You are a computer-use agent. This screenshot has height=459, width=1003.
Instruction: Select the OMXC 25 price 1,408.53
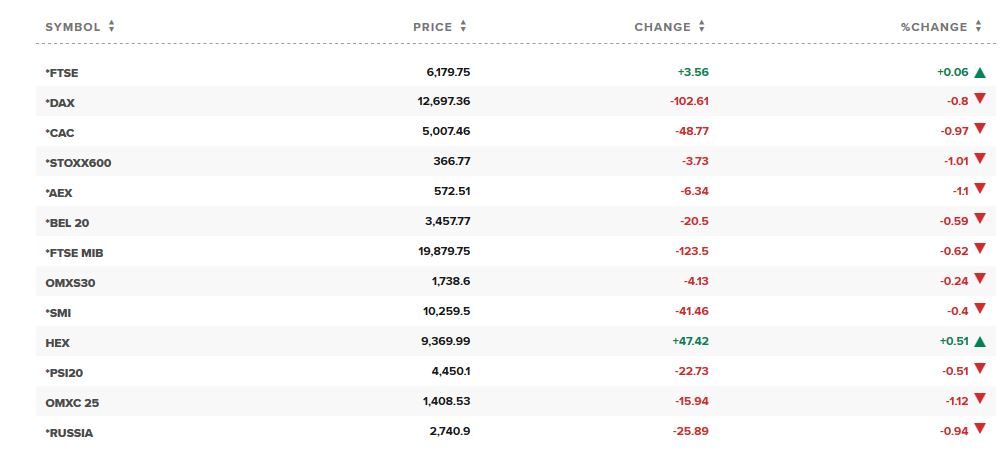tap(446, 401)
